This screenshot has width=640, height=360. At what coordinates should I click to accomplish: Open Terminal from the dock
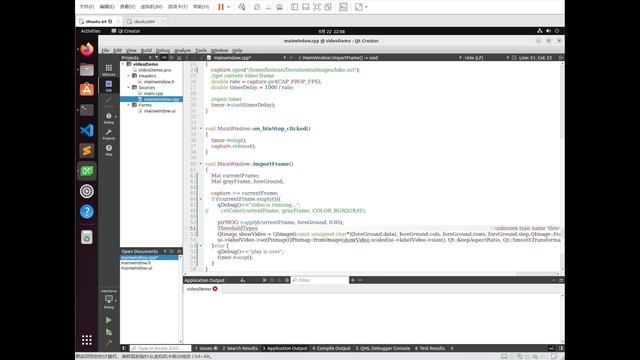pos(87,110)
